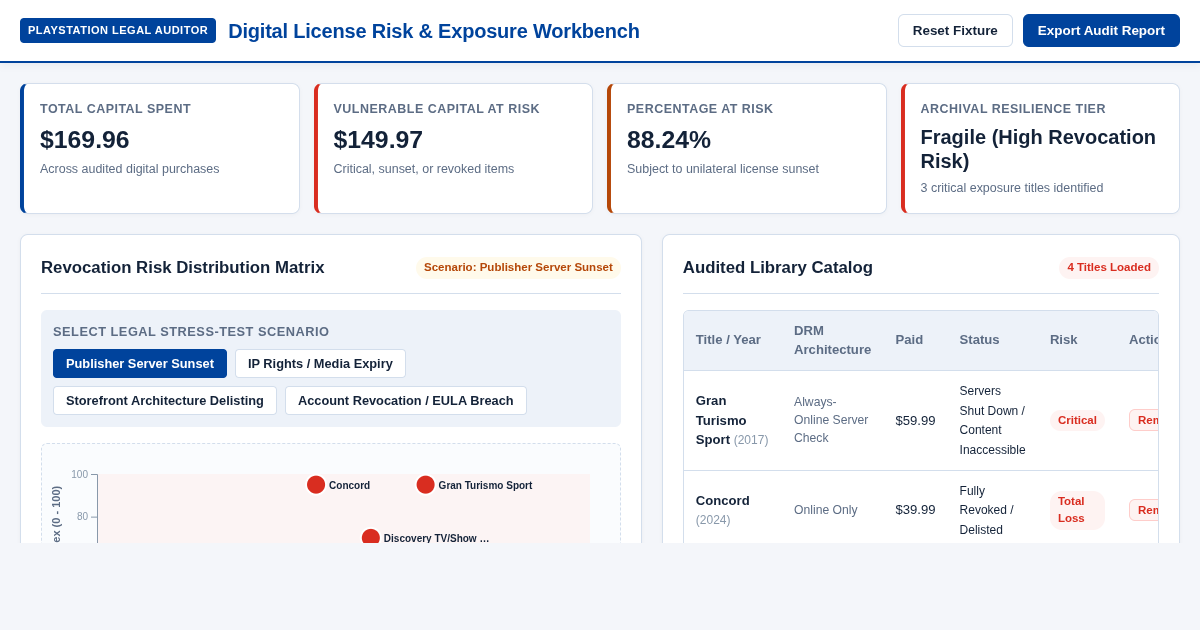Viewport: 1200px width, 630px height.
Task: Switch to IP Rights / Media Expiry scenario
Action: [320, 363]
